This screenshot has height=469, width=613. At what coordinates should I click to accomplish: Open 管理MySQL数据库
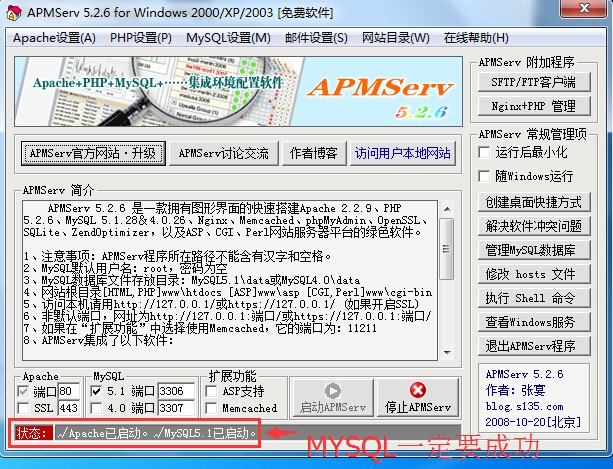534,250
